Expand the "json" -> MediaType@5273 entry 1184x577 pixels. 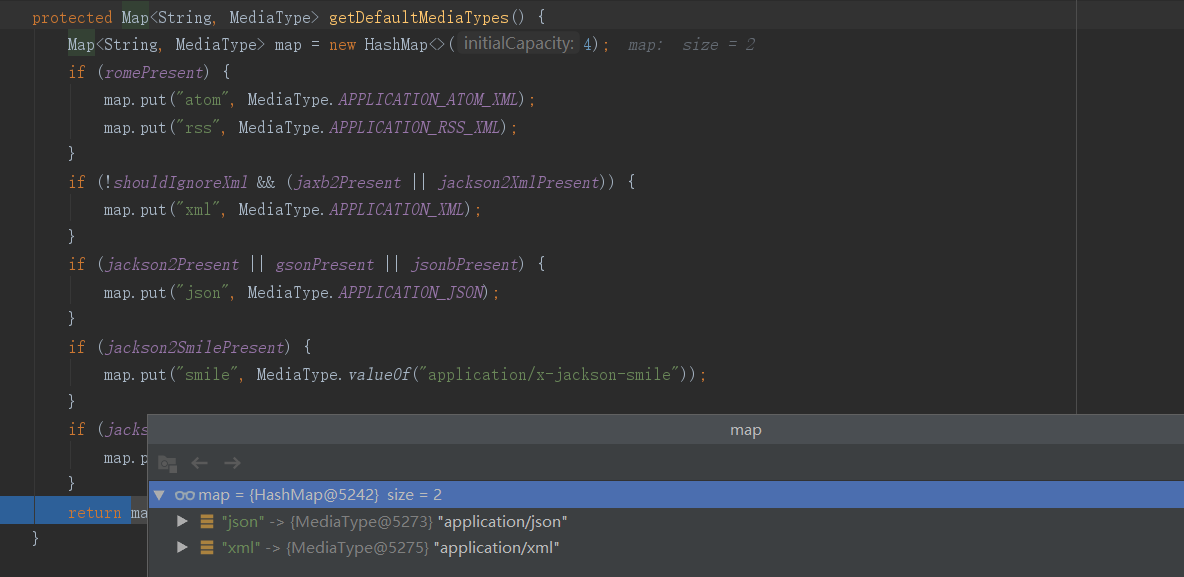click(182, 522)
